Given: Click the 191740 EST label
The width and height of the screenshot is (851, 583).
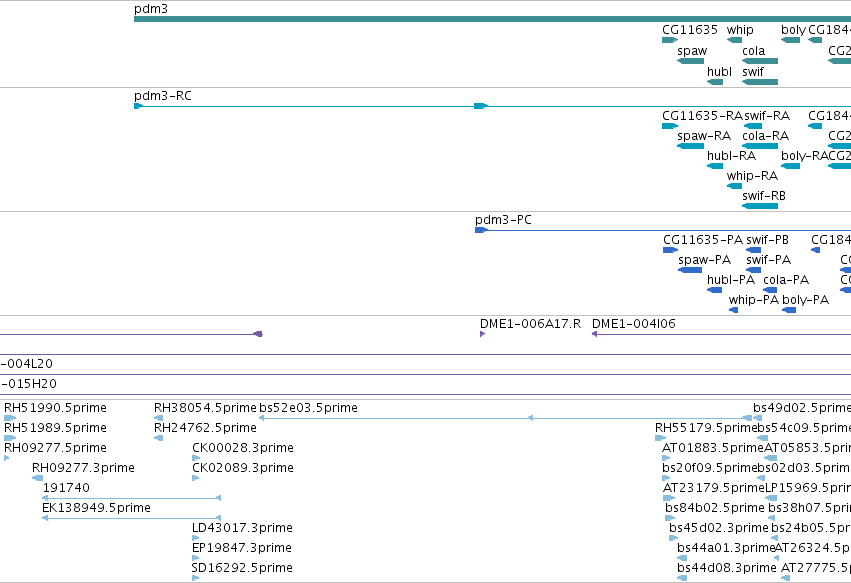Looking at the screenshot, I should click(x=66, y=488).
